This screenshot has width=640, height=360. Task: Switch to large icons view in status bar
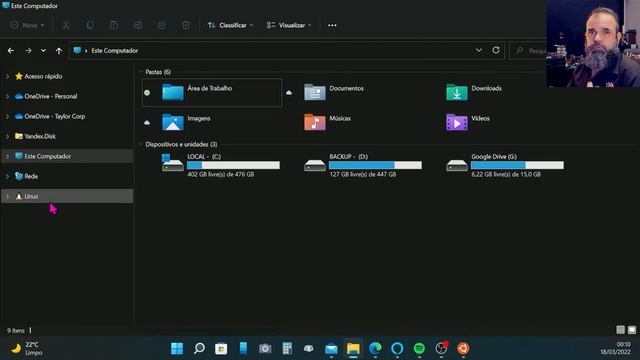point(632,330)
